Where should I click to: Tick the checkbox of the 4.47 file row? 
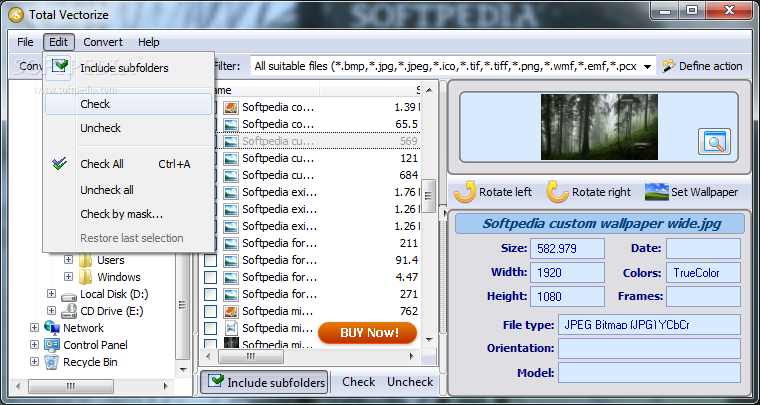[210, 277]
